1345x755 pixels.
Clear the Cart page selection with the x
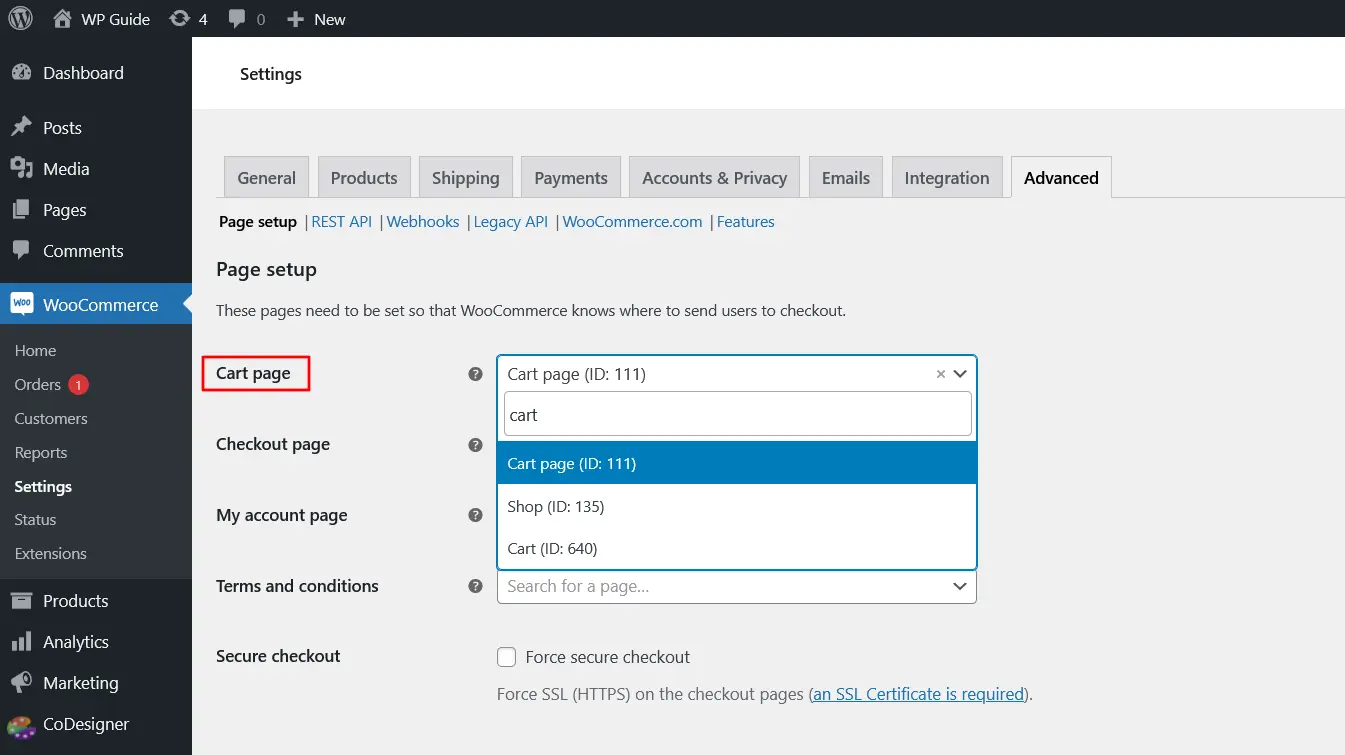pos(940,374)
